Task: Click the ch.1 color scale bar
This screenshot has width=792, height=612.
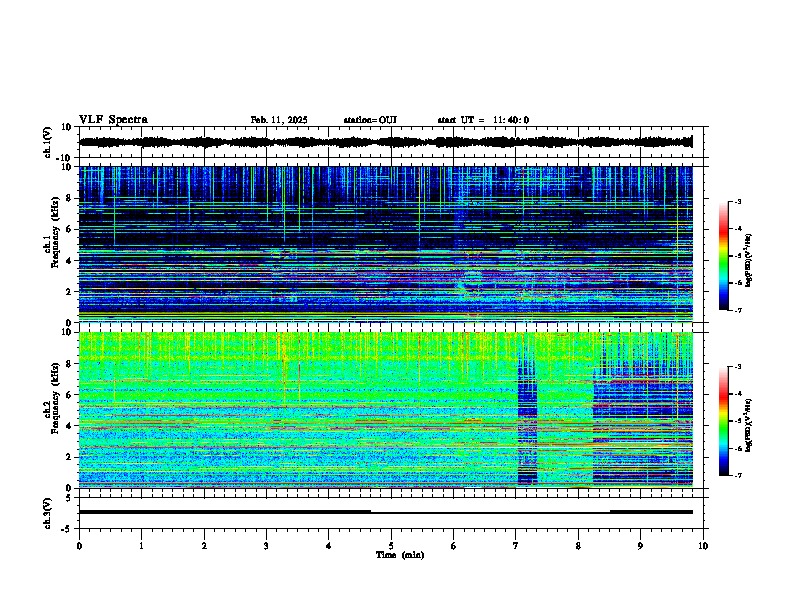Action: click(x=724, y=256)
